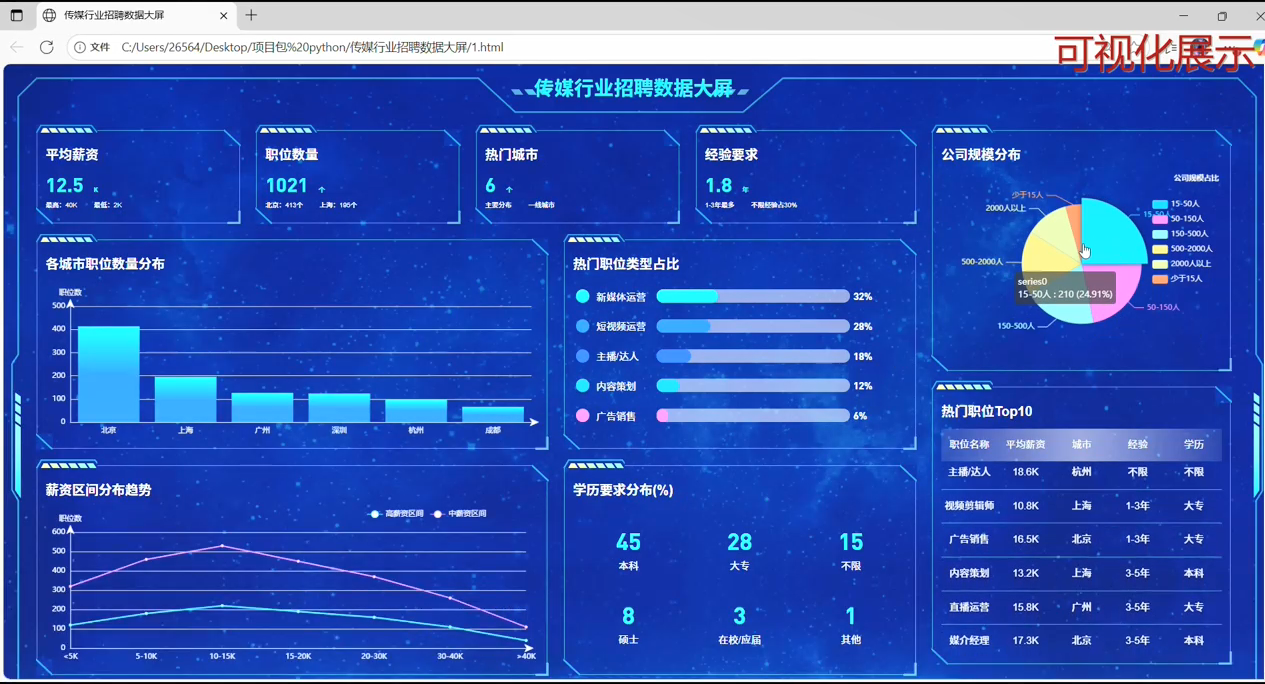Click the 主播/达人 circle marker icon
This screenshot has height=684, width=1265.
[x=583, y=356]
